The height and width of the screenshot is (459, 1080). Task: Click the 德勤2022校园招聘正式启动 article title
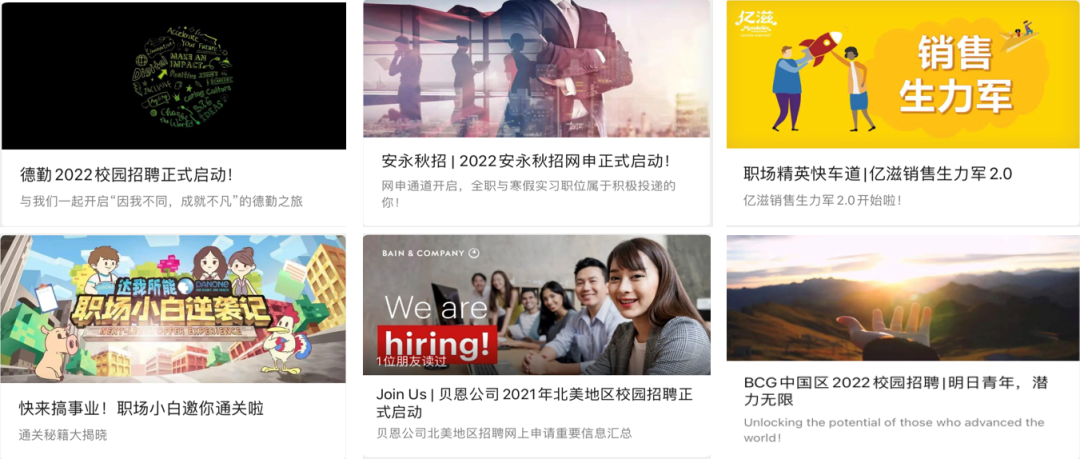[126, 174]
